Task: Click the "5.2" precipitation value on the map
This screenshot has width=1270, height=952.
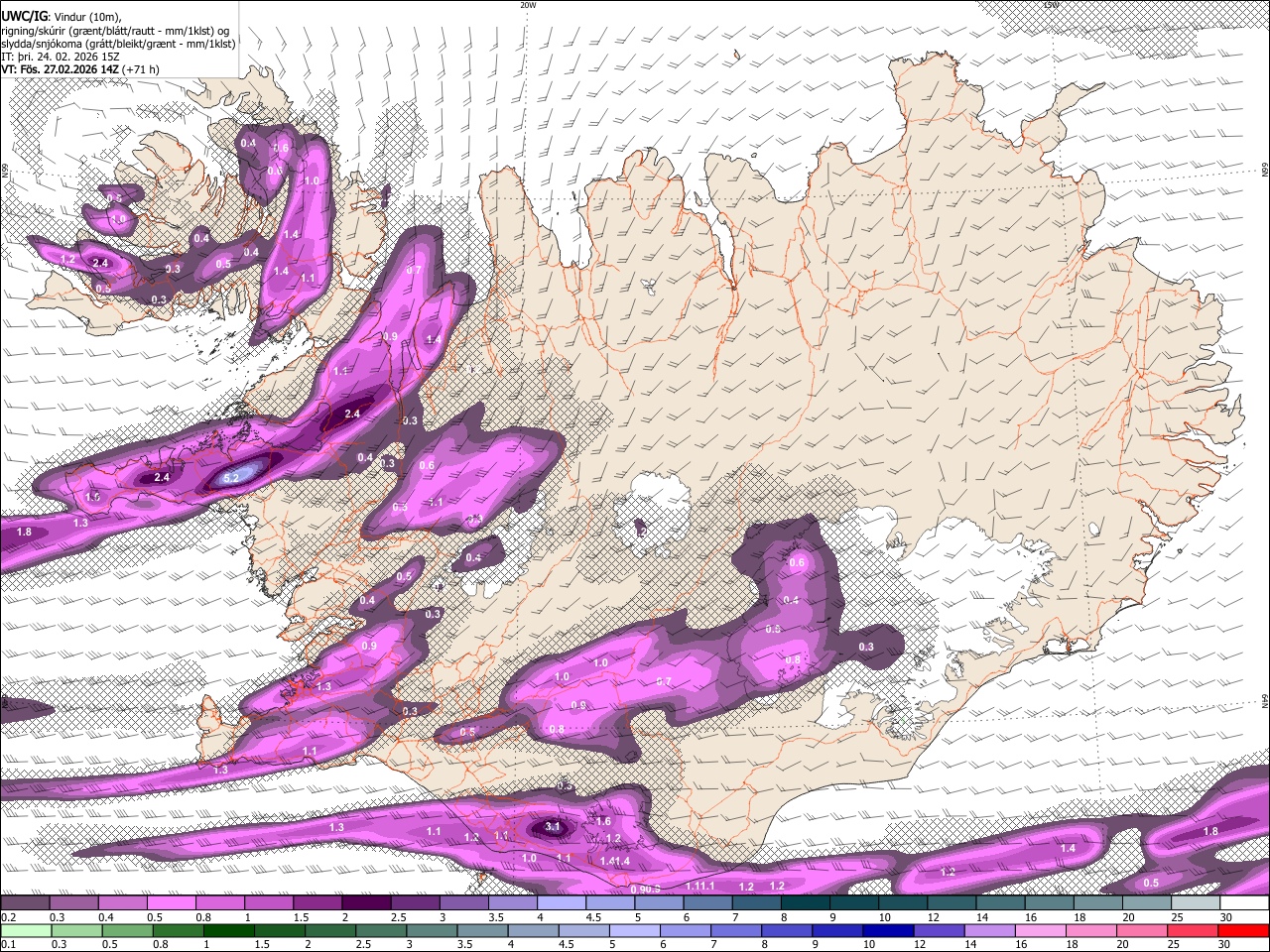Action: pyautogui.click(x=231, y=478)
